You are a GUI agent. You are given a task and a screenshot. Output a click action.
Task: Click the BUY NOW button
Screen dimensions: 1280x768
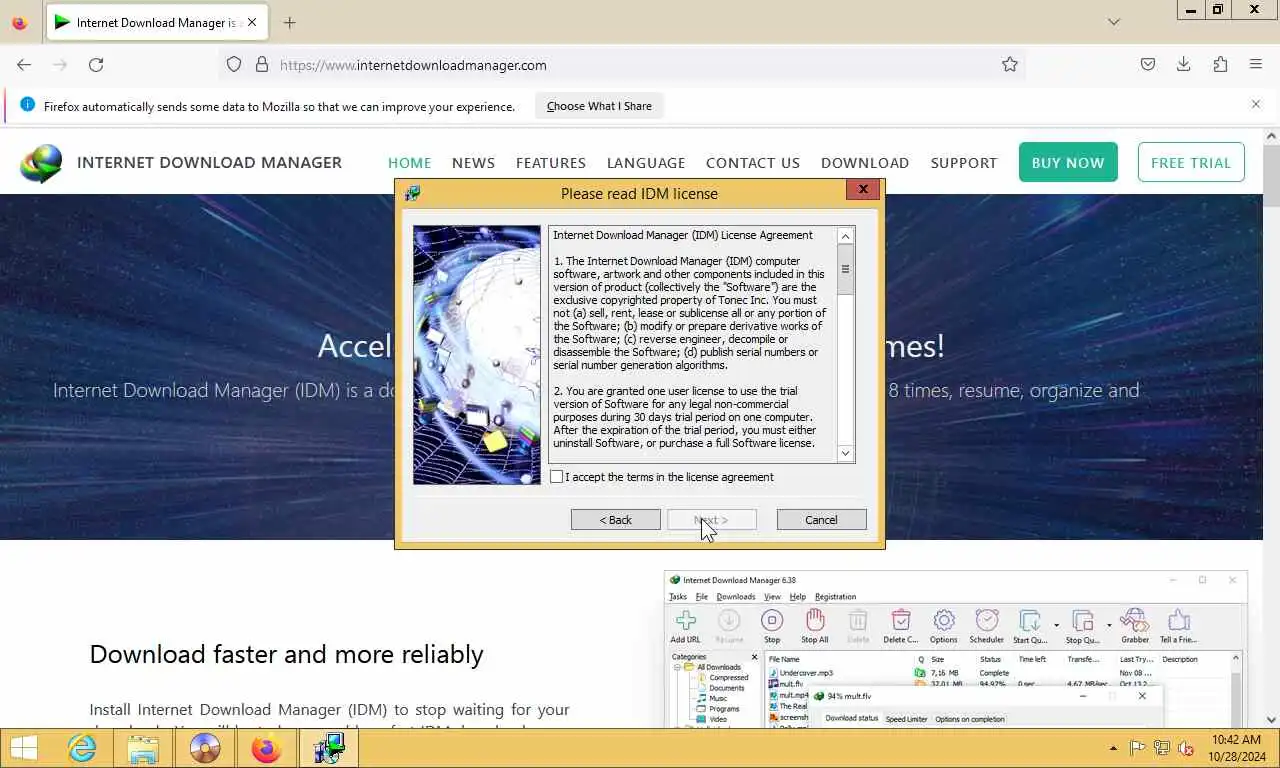pos(1068,162)
